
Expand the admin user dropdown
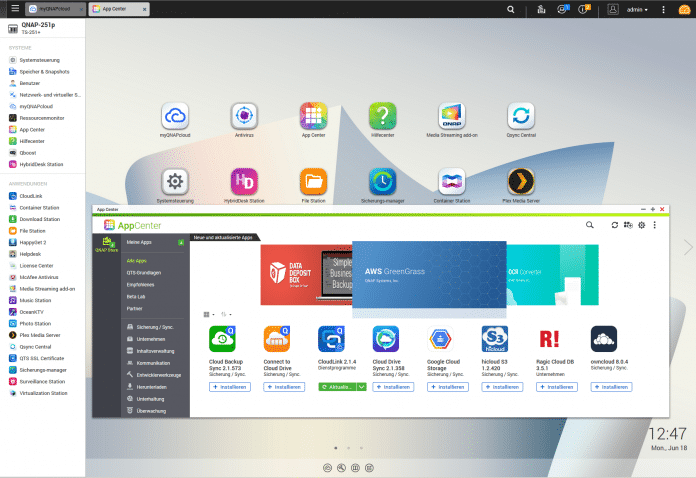[637, 9]
